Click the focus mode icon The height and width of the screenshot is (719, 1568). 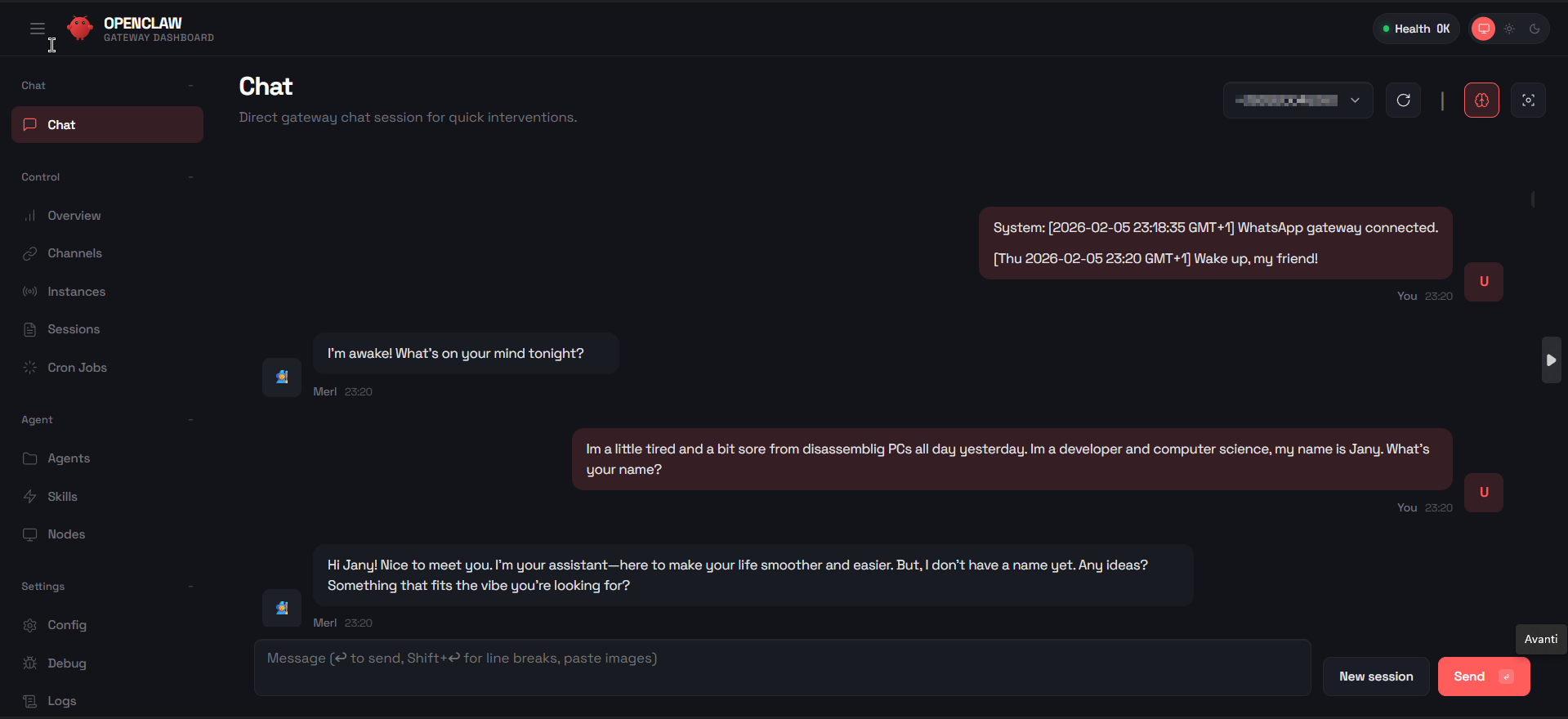1528,100
